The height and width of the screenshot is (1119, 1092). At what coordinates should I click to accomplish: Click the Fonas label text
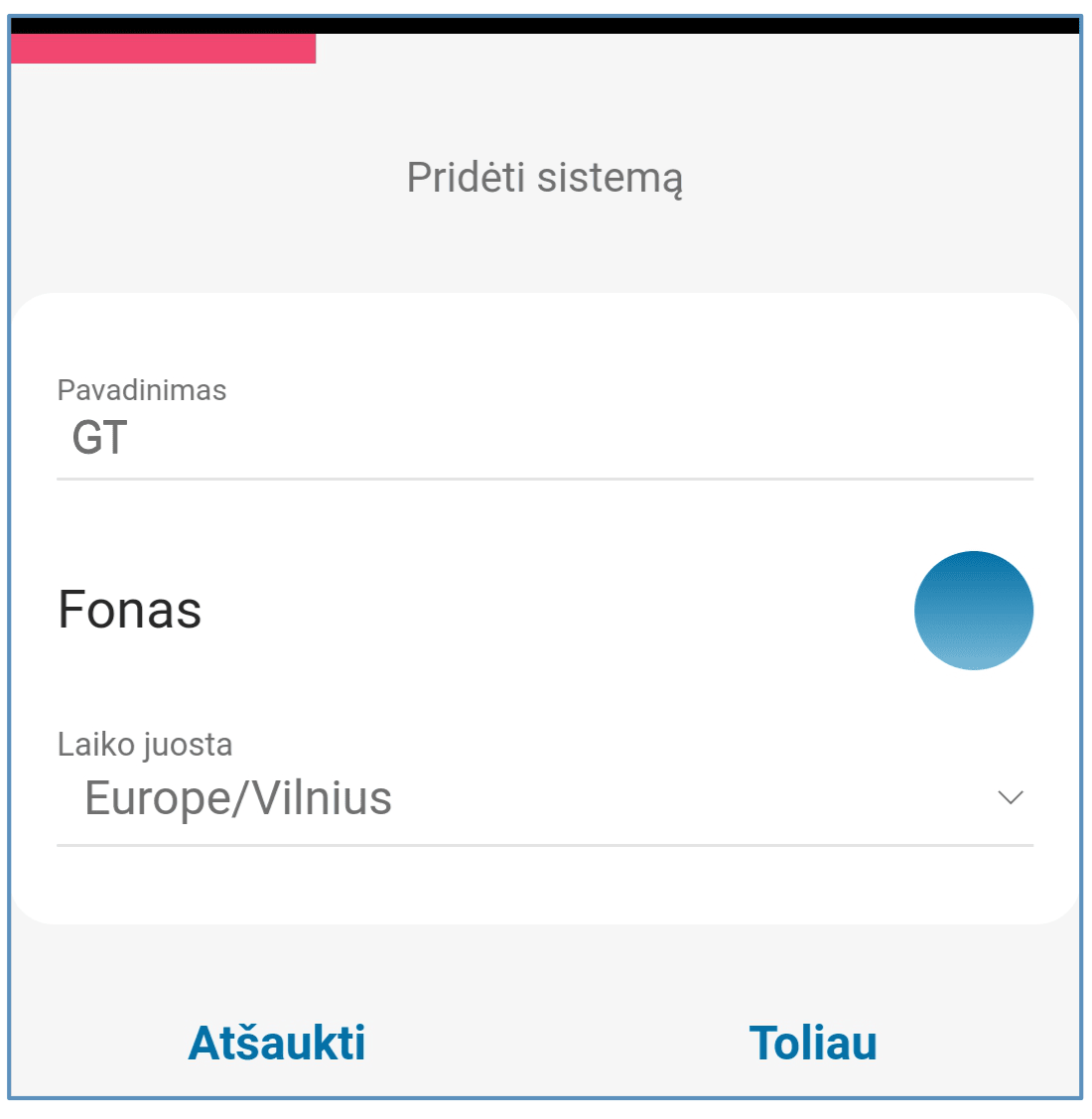pyautogui.click(x=130, y=610)
